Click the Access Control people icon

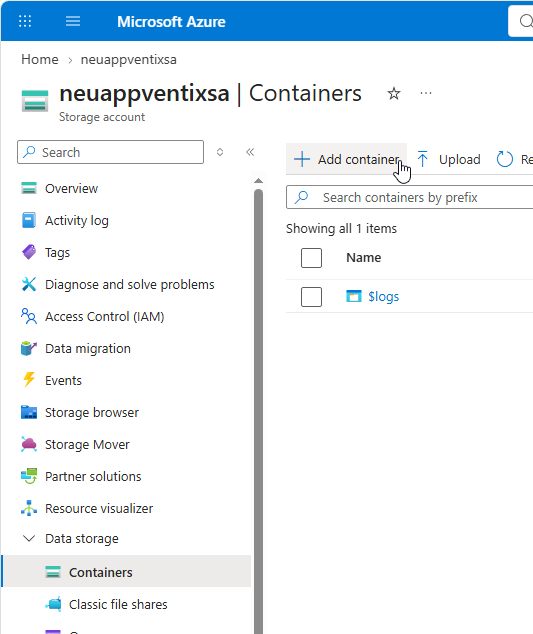click(29, 316)
